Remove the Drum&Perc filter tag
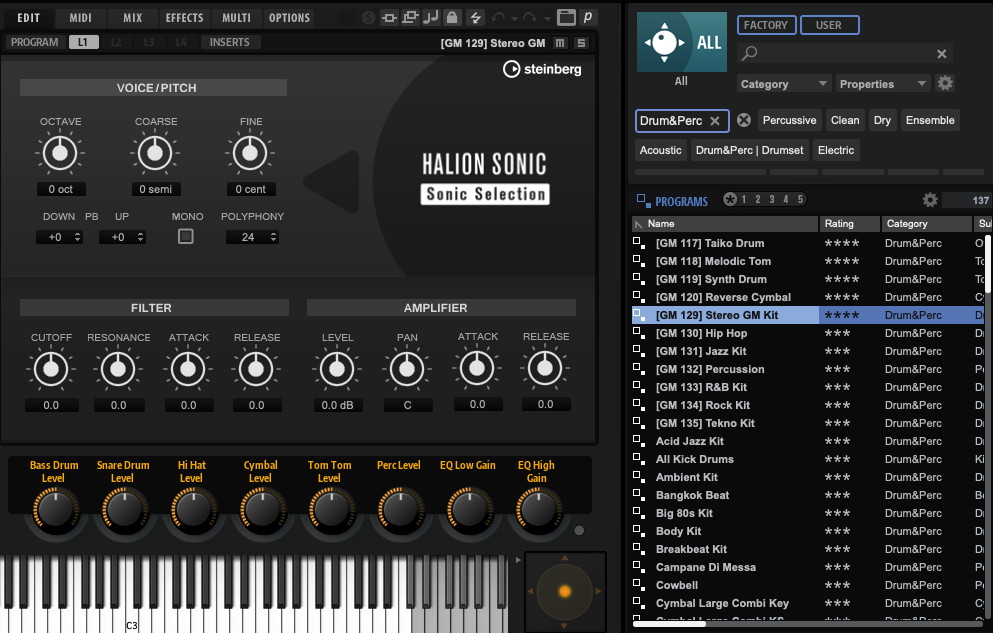This screenshot has width=993, height=633. [715, 121]
